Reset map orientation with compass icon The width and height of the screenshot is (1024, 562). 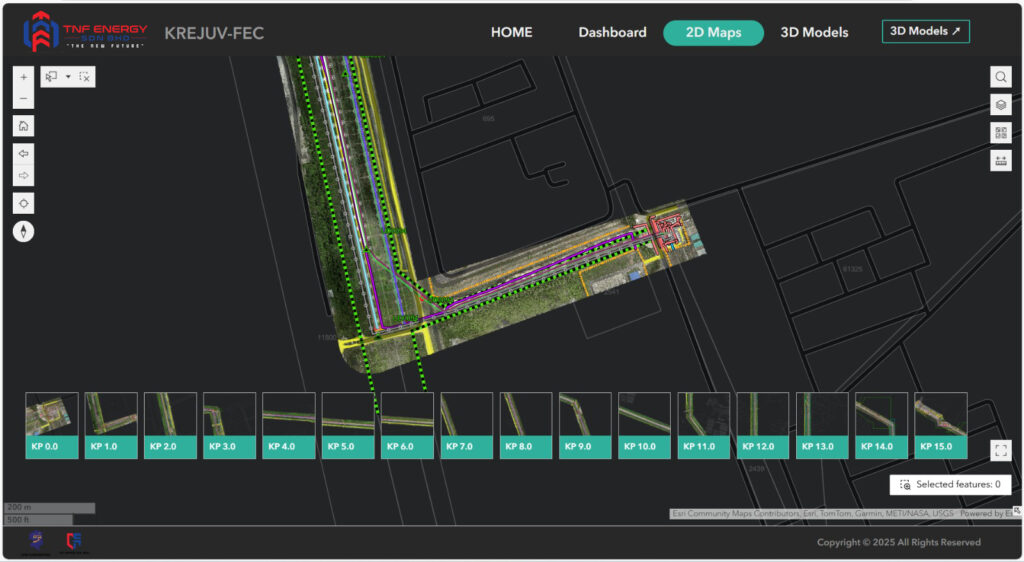pyautogui.click(x=24, y=232)
